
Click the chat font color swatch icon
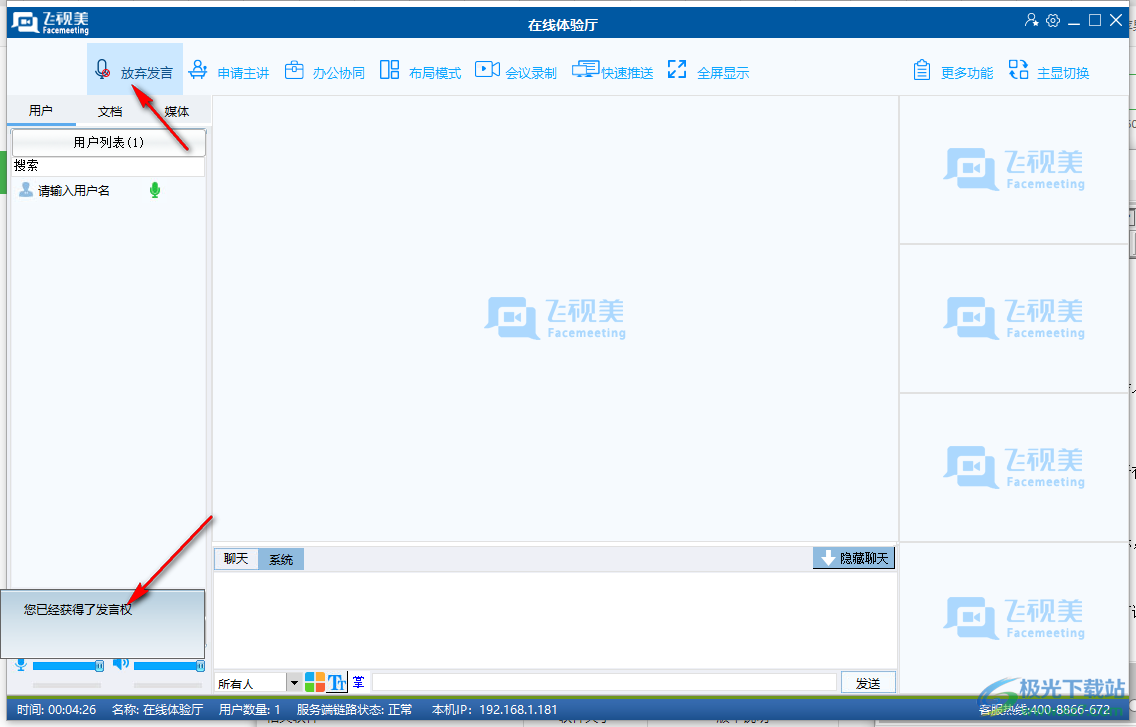[315, 682]
